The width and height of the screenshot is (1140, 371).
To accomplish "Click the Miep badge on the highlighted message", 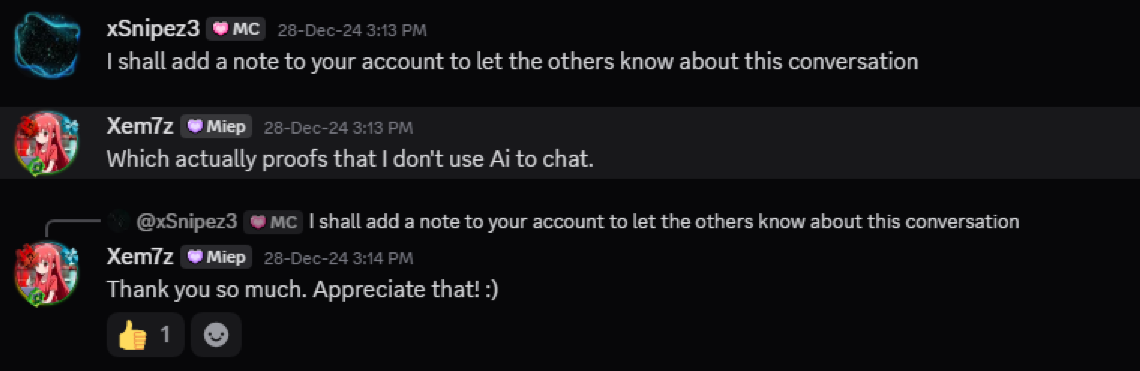I will pyautogui.click(x=217, y=127).
